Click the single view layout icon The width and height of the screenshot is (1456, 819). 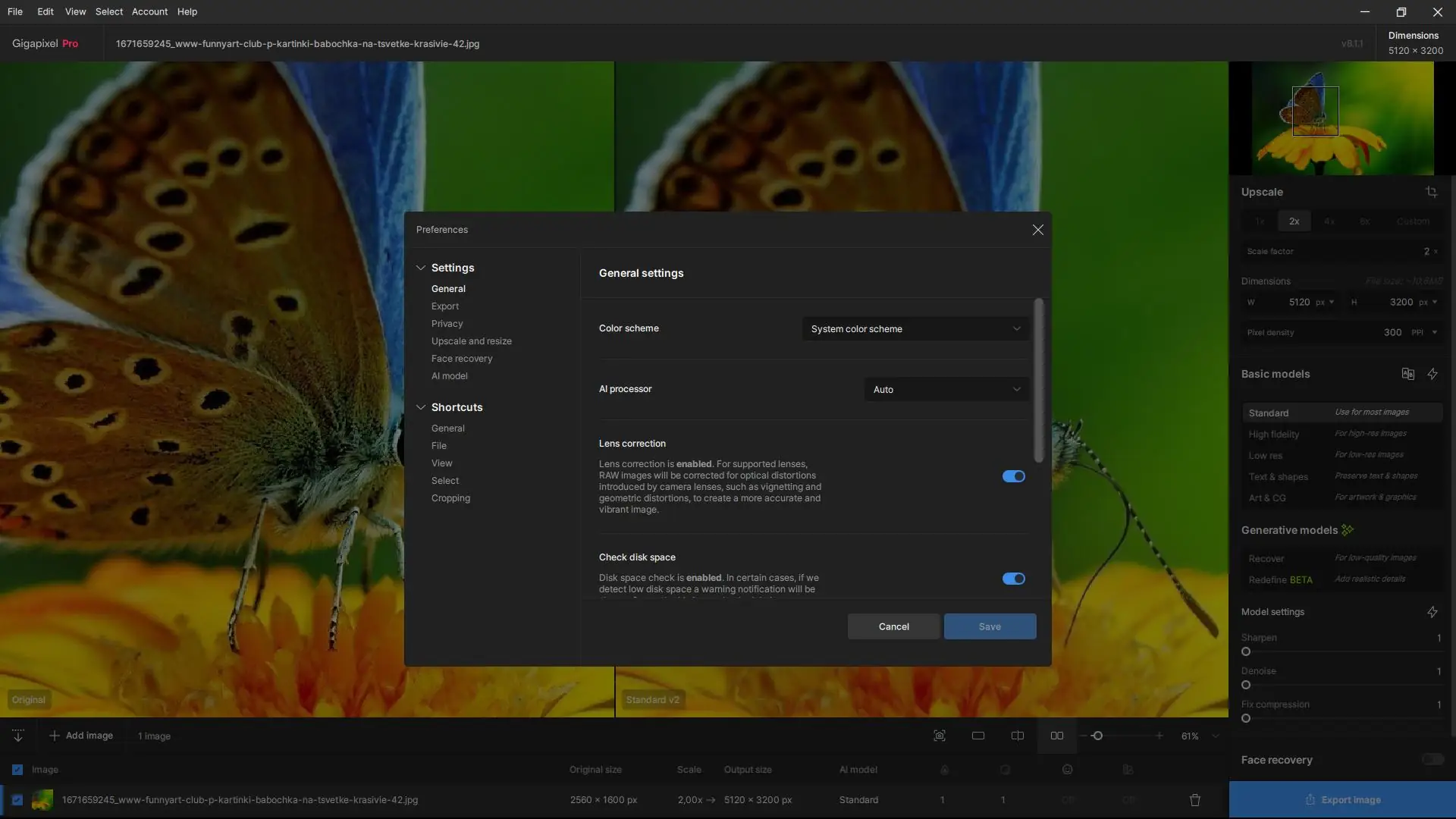[x=978, y=736]
